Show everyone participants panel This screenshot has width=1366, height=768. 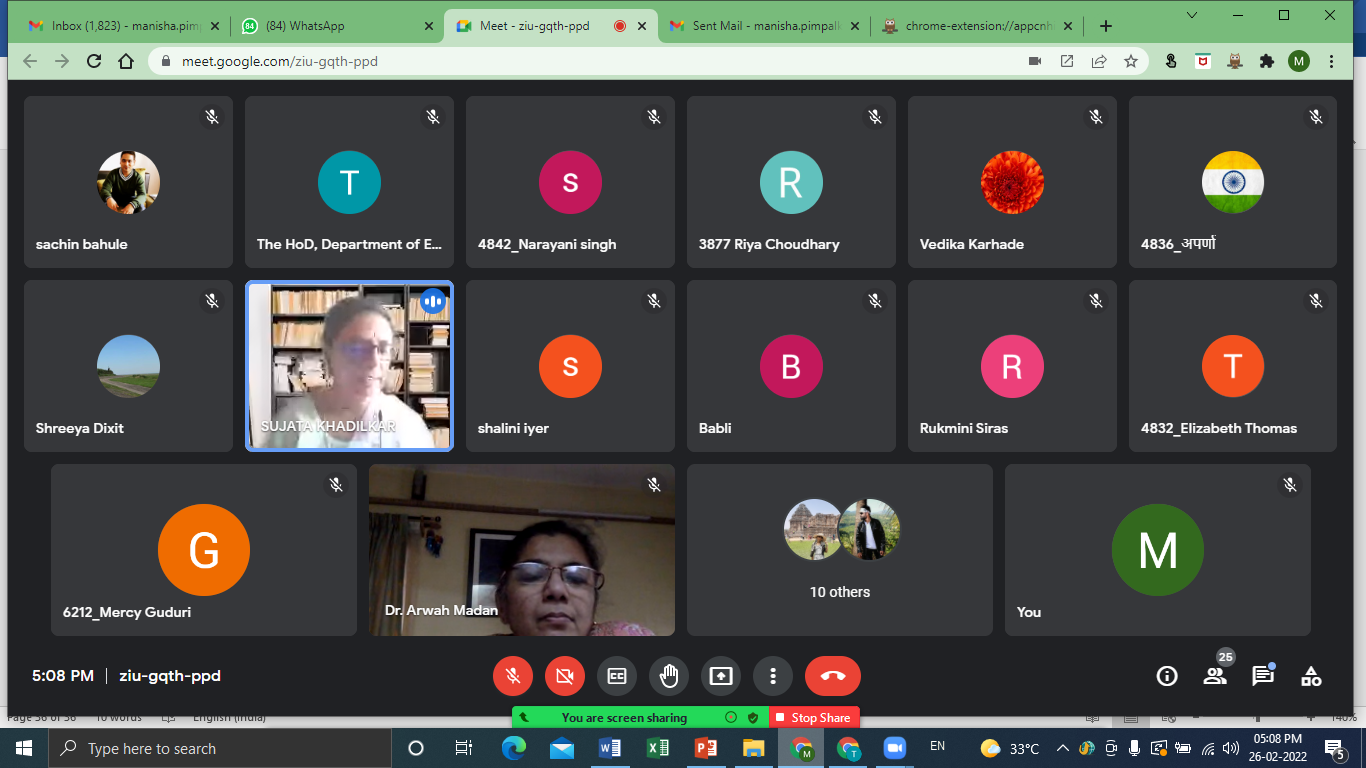[1215, 676]
